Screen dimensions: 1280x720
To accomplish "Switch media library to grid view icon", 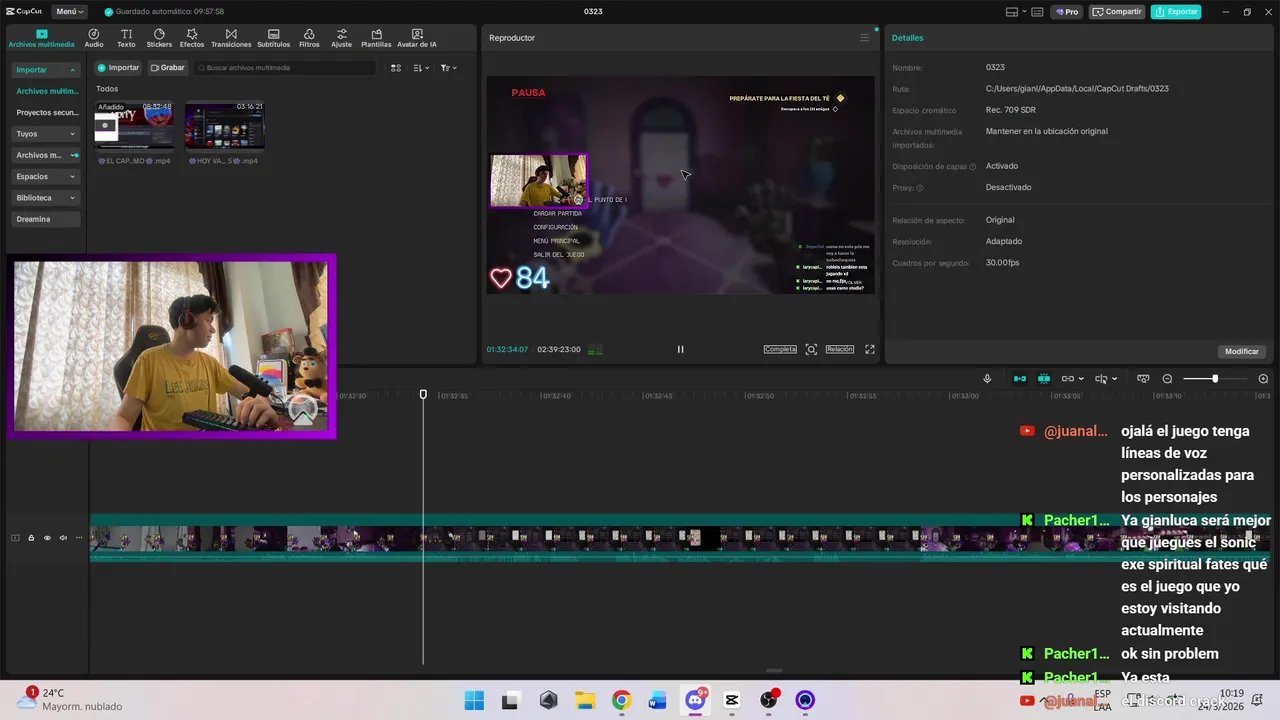I will click(396, 68).
